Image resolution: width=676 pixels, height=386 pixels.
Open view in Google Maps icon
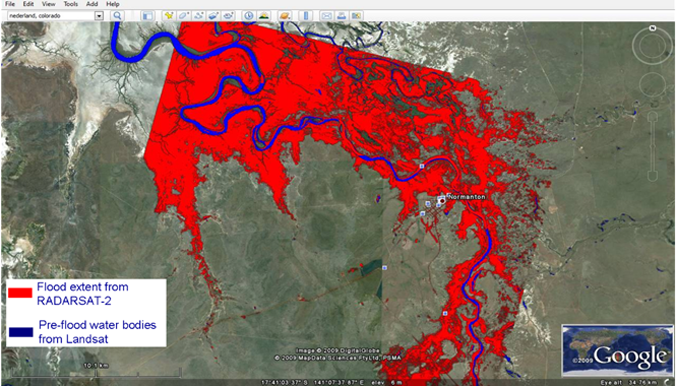pyautogui.click(x=356, y=16)
